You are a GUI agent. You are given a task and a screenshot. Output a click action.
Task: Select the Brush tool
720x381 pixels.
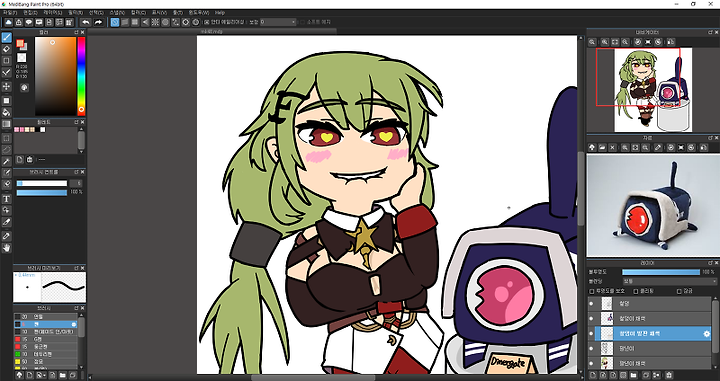[x=6, y=38]
